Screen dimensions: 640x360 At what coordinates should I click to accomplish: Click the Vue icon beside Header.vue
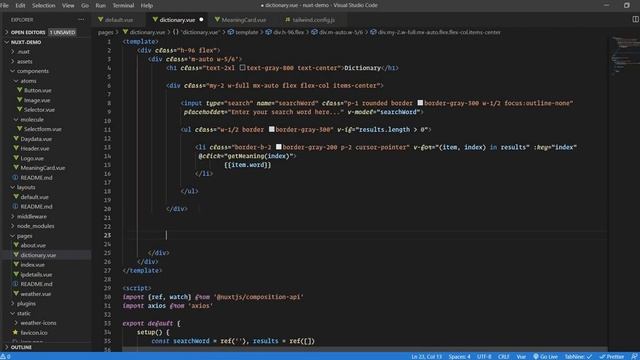(16, 149)
